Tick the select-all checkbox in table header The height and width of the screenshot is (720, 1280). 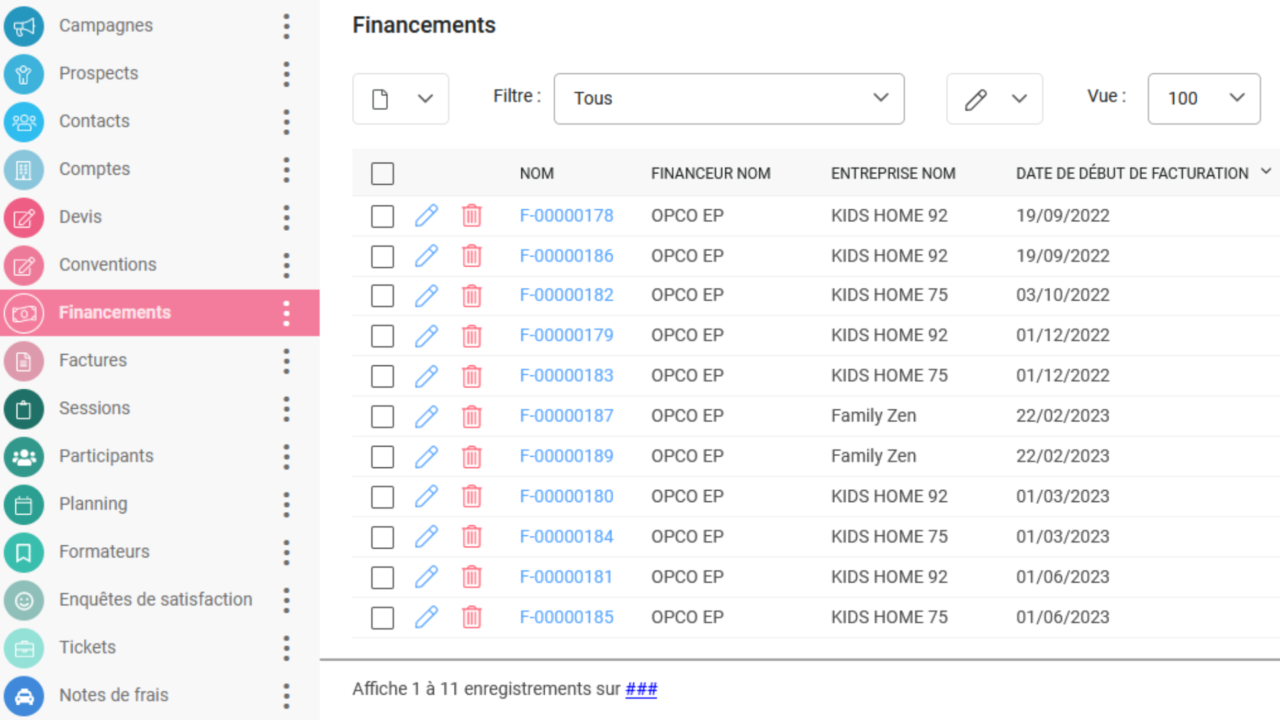click(382, 174)
